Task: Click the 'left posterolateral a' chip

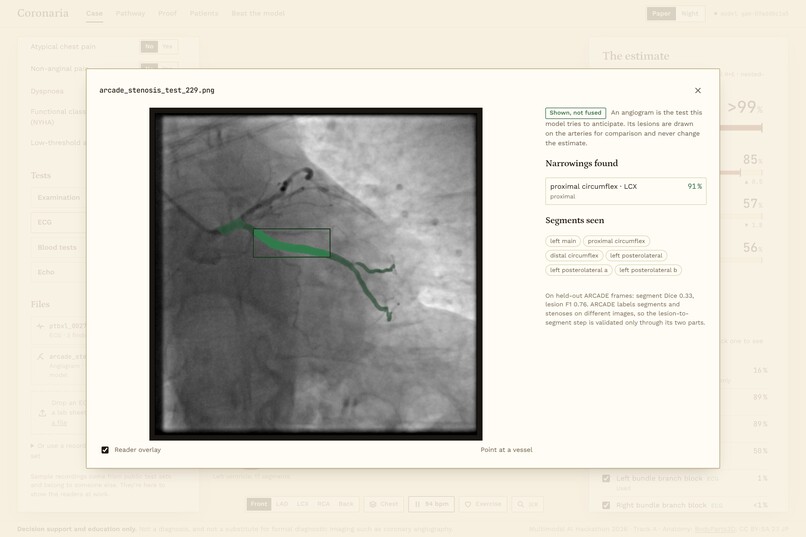Action: 578,270
